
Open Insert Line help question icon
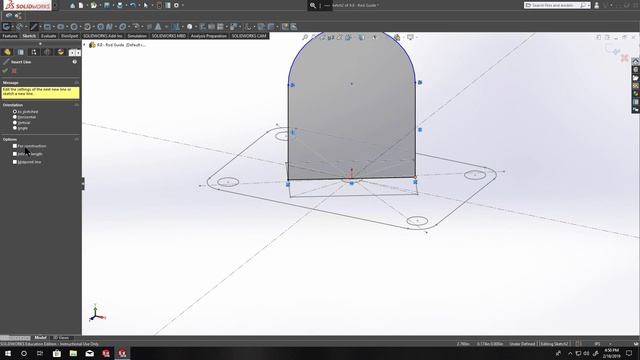(x=75, y=62)
